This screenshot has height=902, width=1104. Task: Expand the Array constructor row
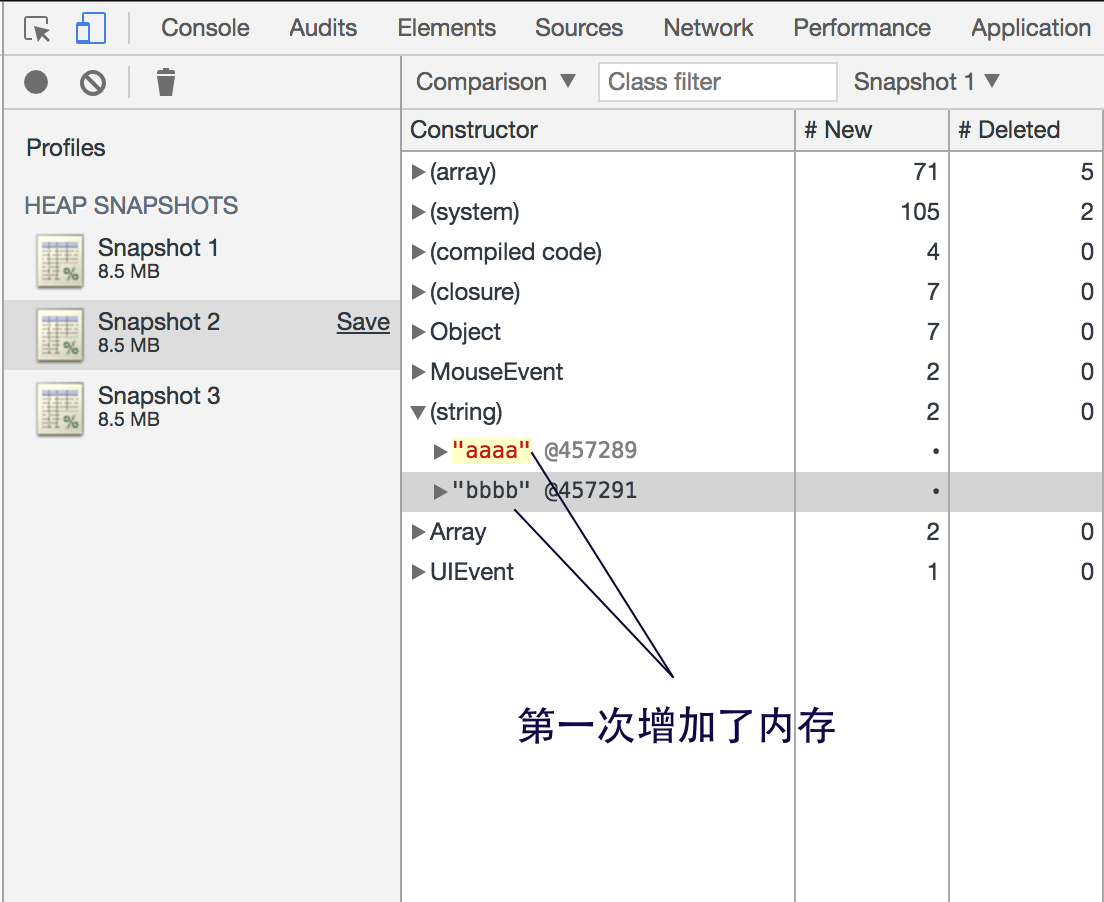[x=418, y=532]
